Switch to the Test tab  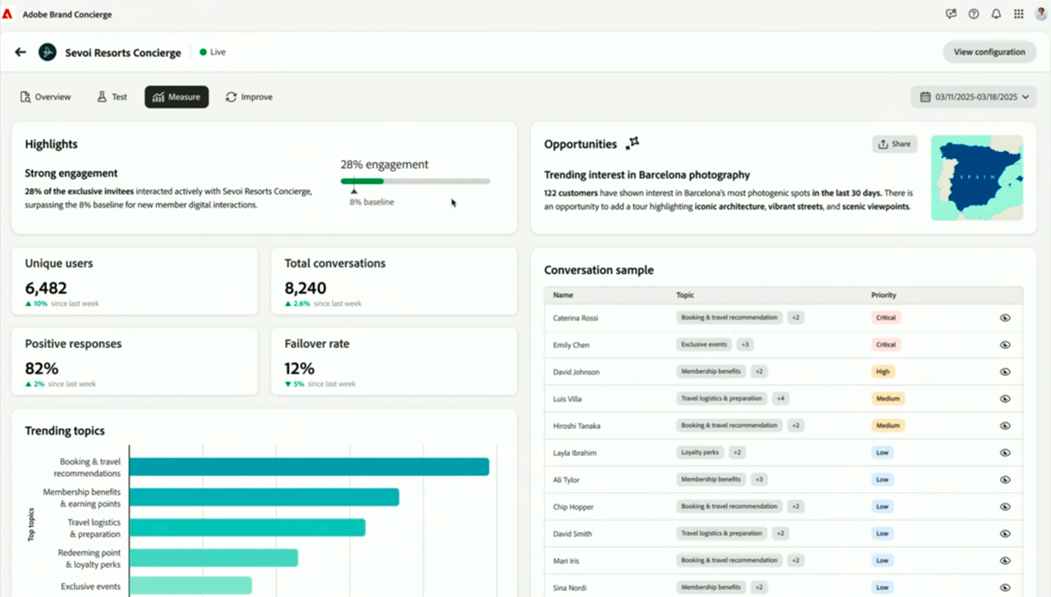pyautogui.click(x=112, y=96)
